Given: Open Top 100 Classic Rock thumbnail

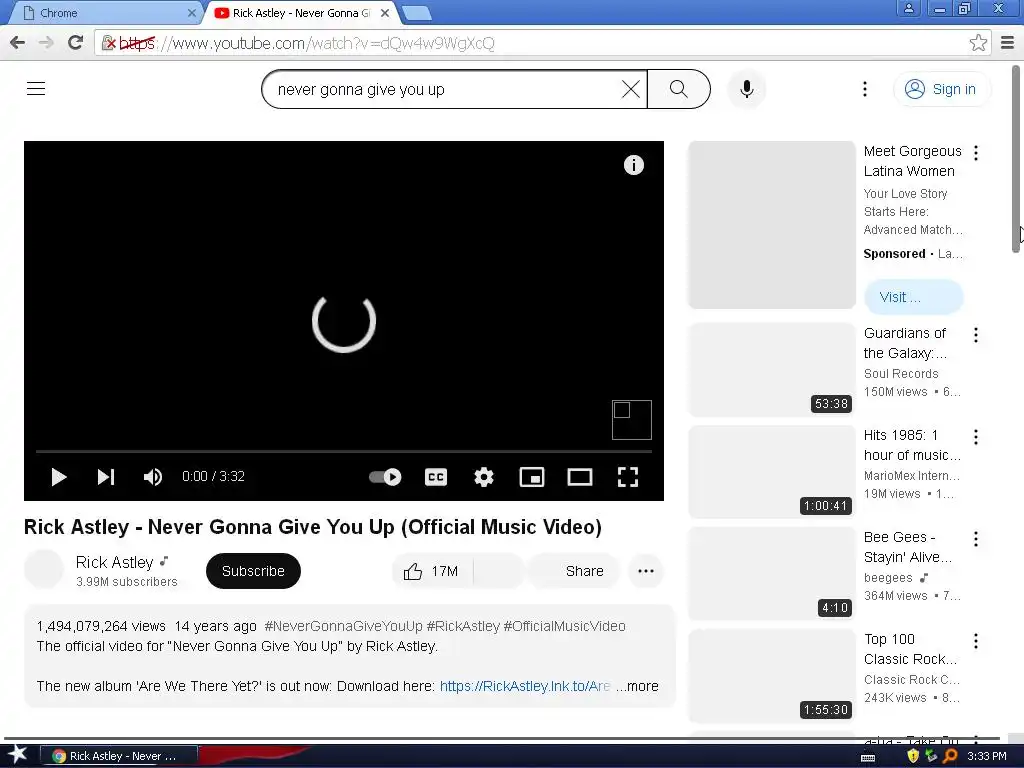Looking at the screenshot, I should [772, 675].
